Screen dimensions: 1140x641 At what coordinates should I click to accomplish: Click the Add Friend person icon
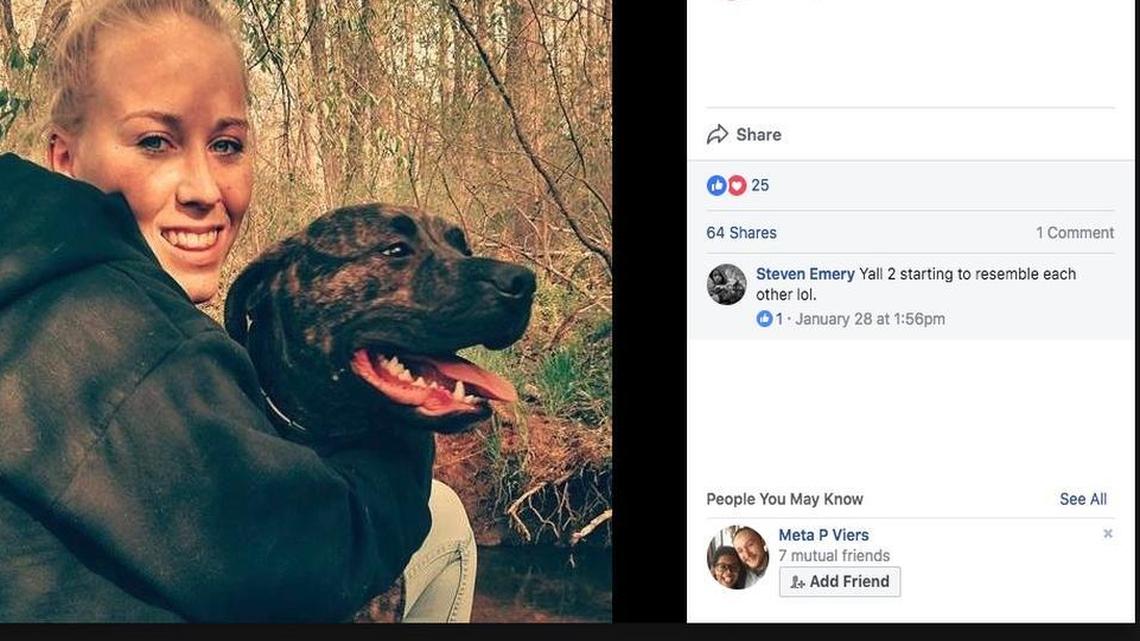pos(797,581)
